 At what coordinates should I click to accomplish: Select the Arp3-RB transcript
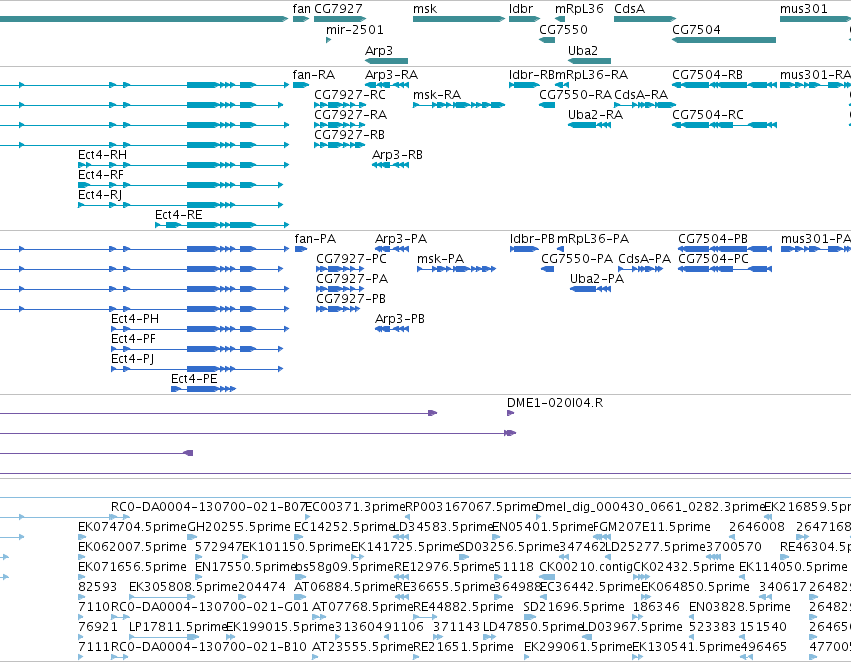click(390, 165)
